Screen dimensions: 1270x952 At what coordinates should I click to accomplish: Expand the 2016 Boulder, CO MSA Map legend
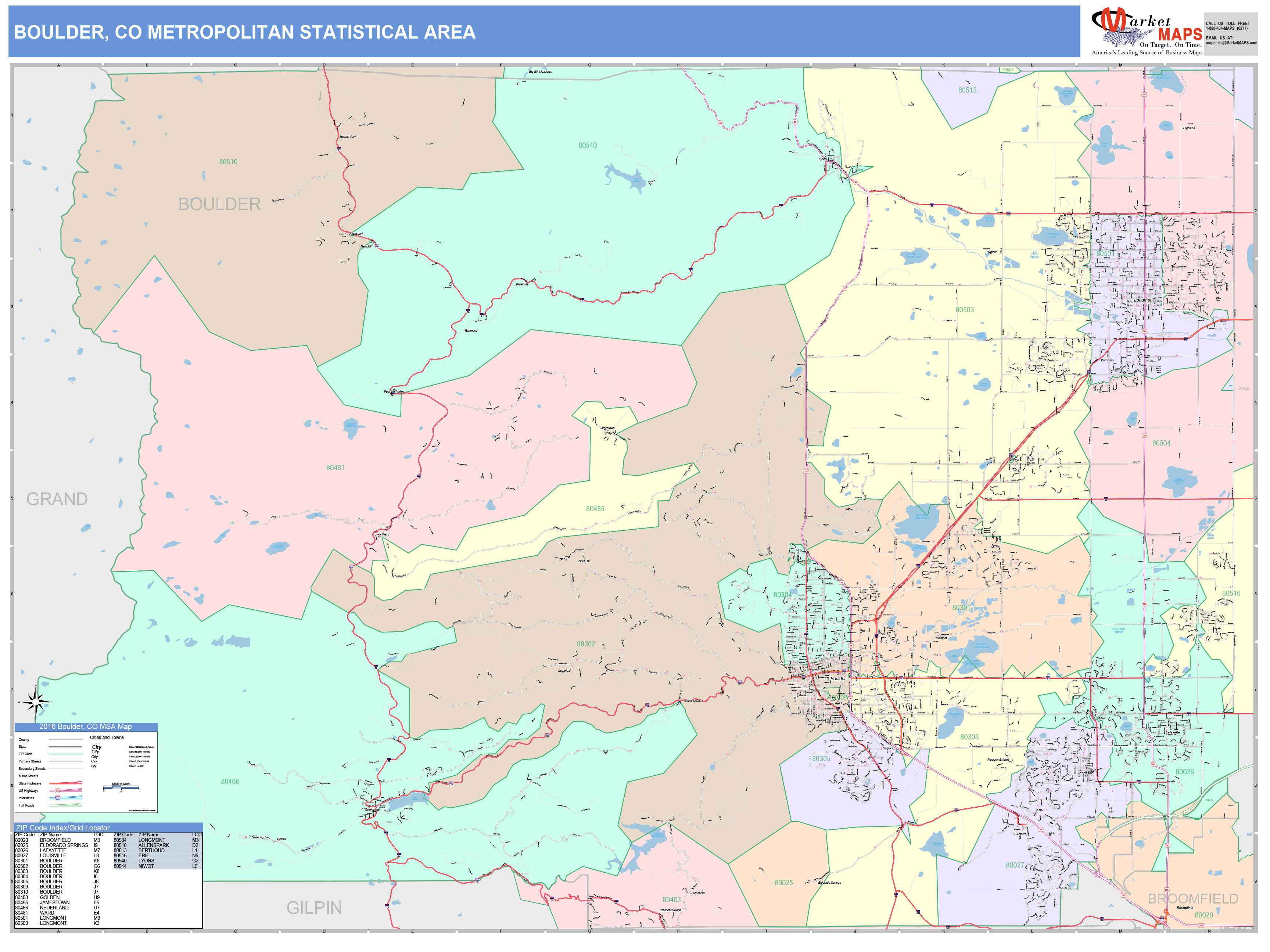click(86, 727)
